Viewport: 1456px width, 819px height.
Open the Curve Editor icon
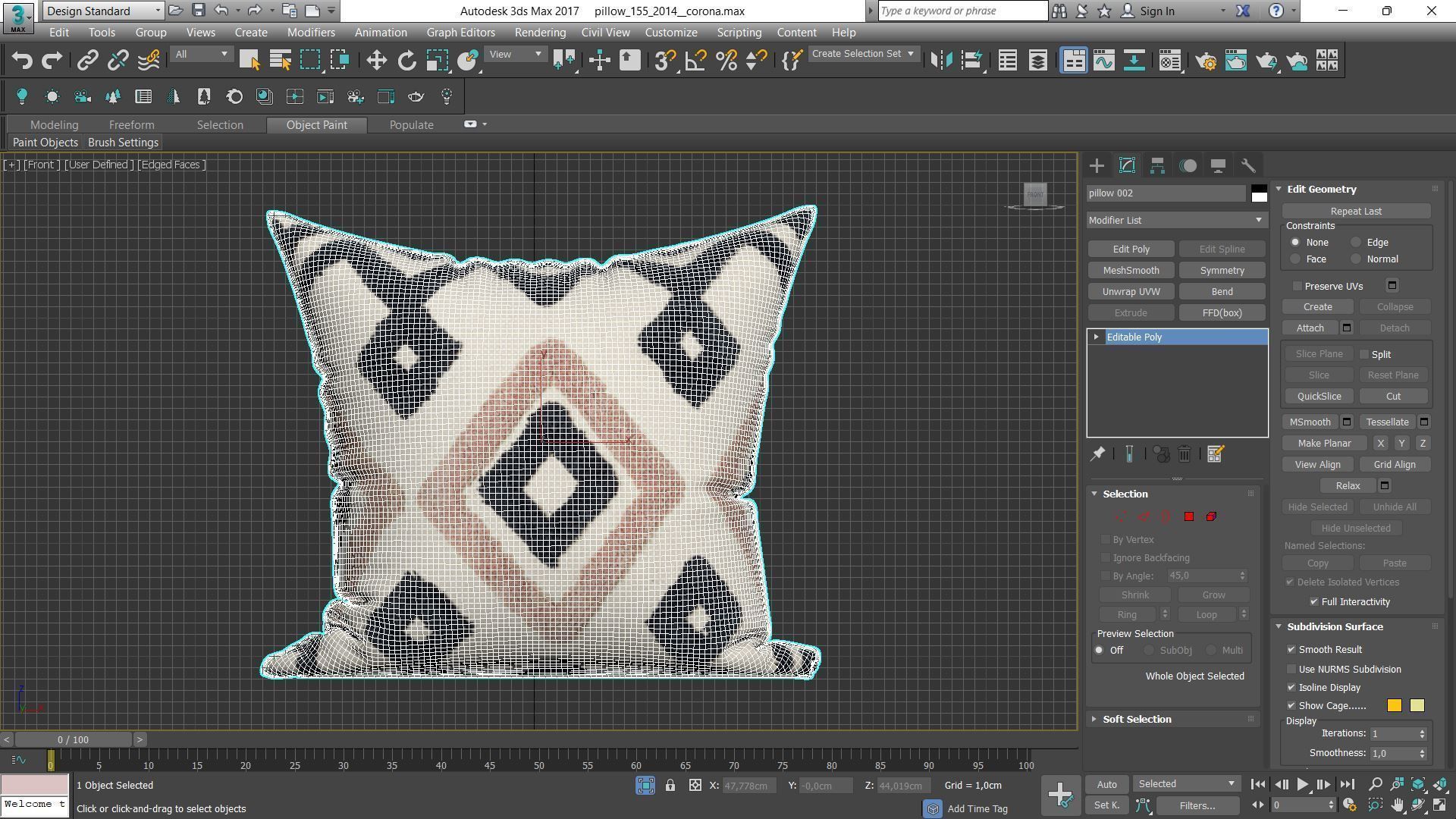1104,61
